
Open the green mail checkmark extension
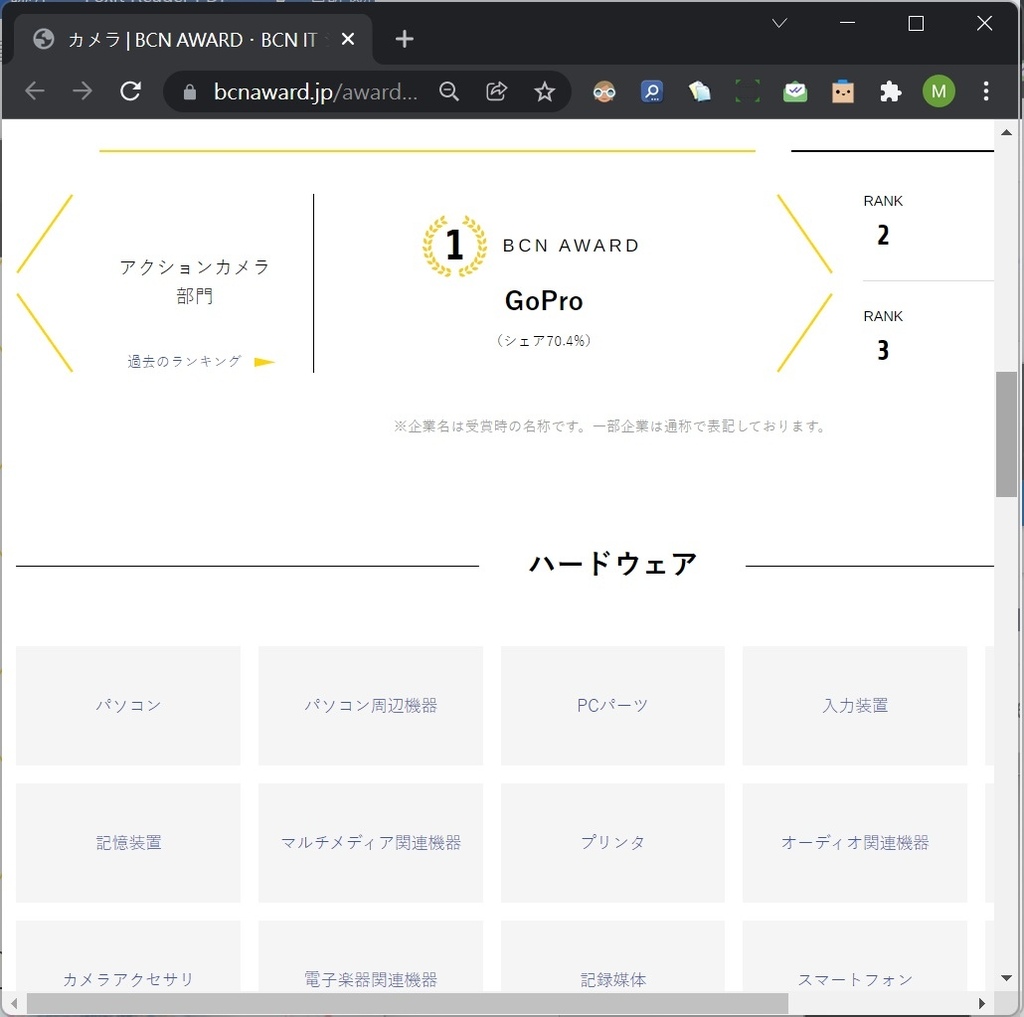pos(795,91)
